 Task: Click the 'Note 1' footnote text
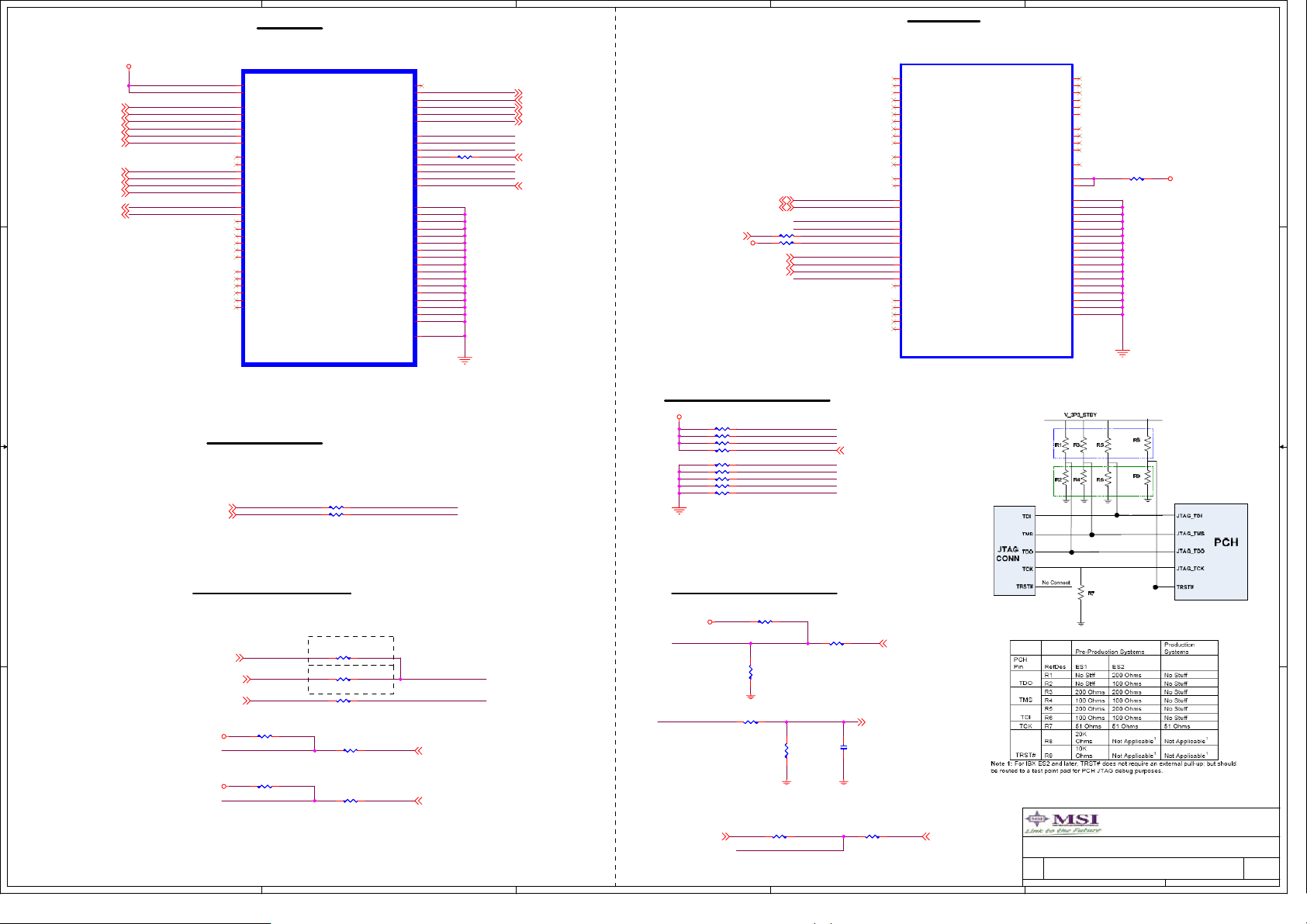point(1113,767)
